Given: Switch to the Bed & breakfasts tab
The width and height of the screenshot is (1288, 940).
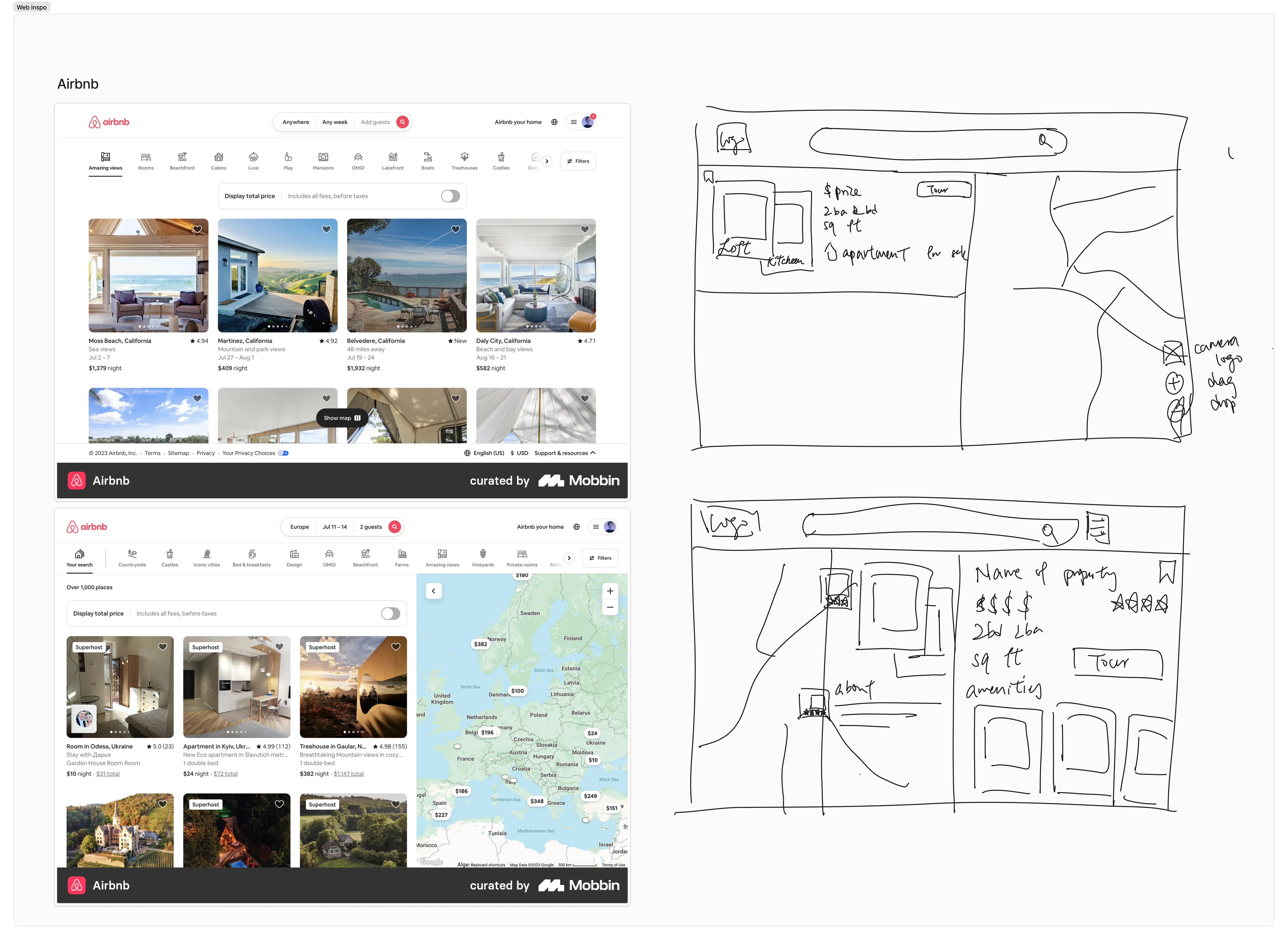Looking at the screenshot, I should tap(252, 558).
